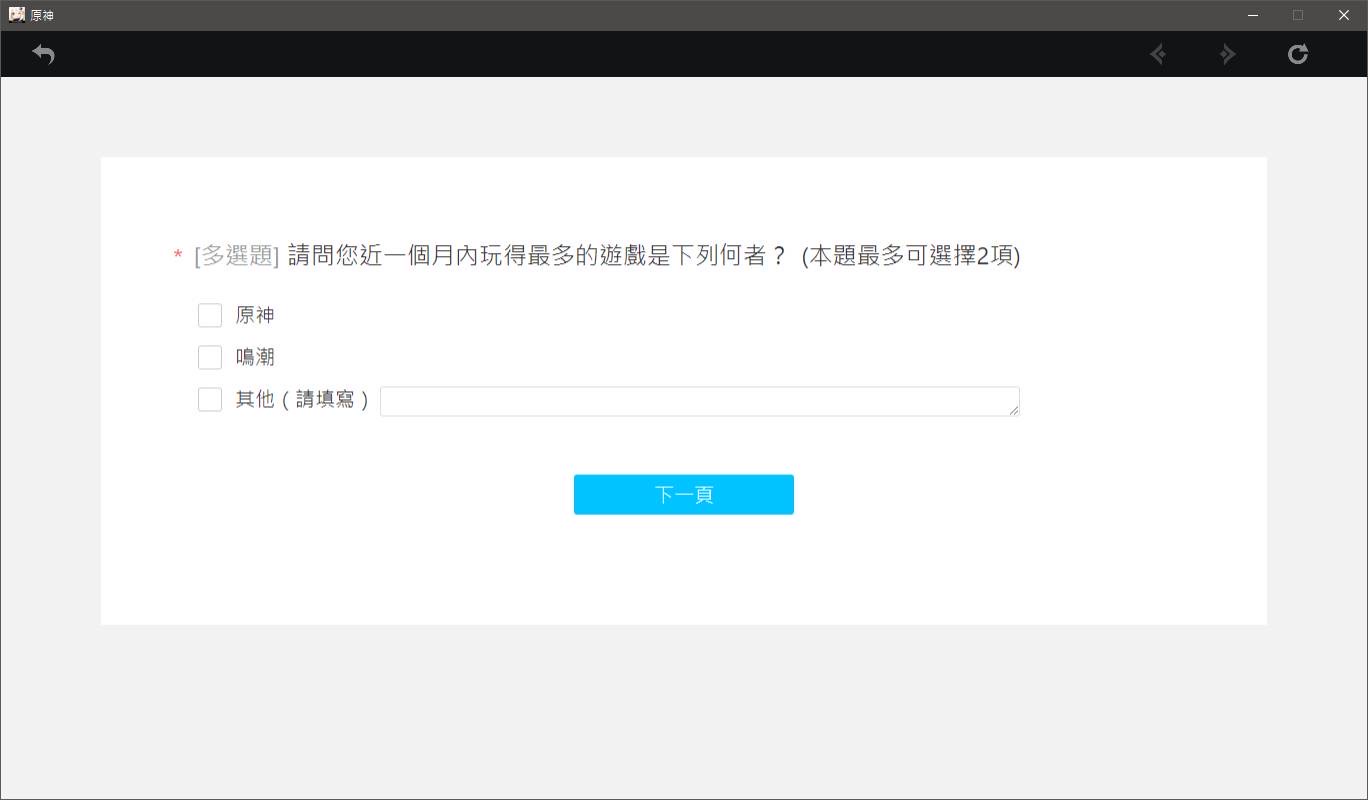Screen dimensions: 1368x800
Task: Reload the survey page with the refresh icon
Action: [x=1297, y=54]
